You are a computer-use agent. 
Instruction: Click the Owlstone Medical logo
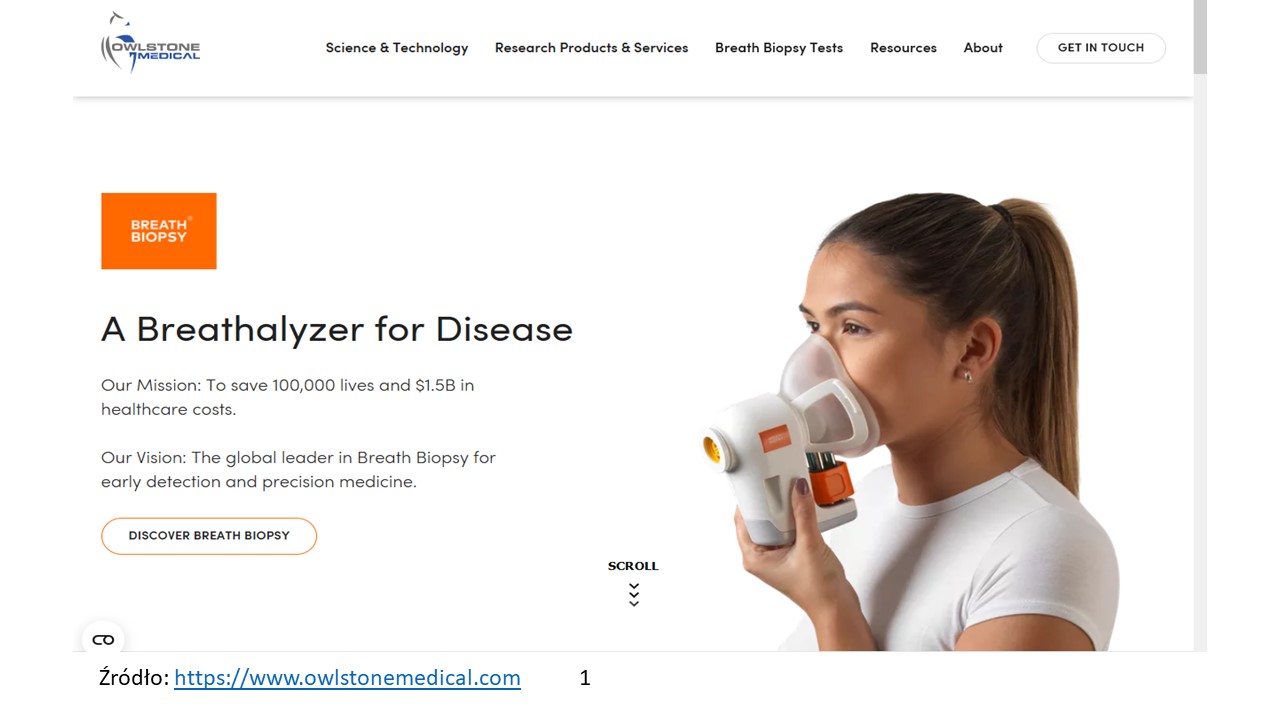coord(151,43)
